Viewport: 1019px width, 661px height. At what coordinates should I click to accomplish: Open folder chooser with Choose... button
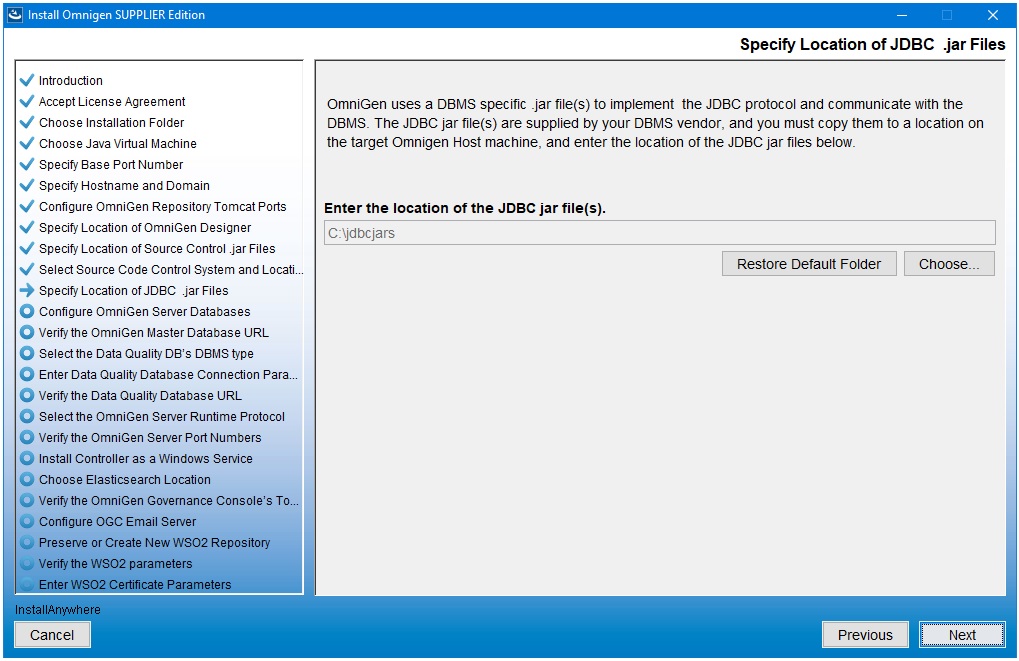pos(949,264)
